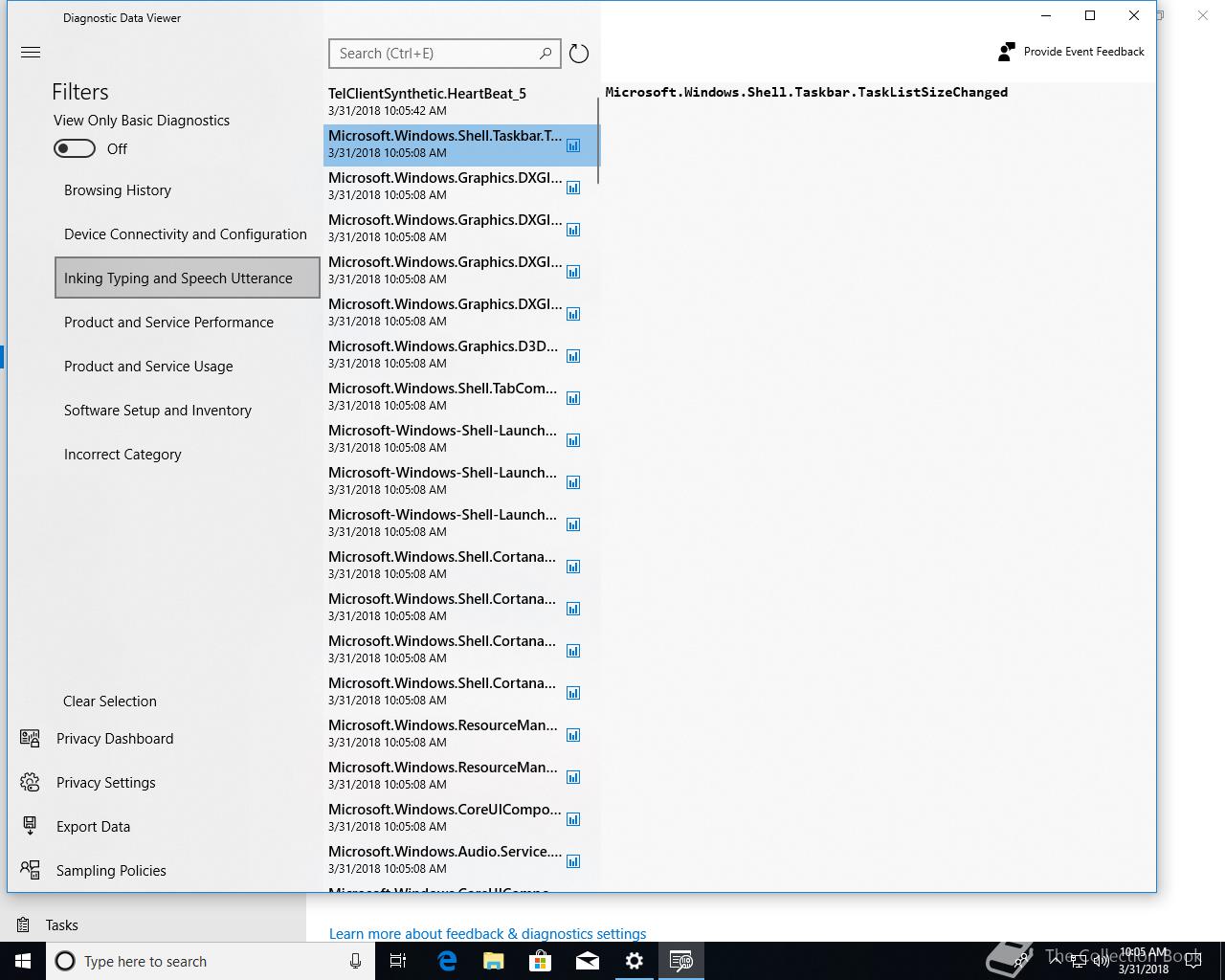
Task: Open Privacy Settings
Action: tap(106, 783)
